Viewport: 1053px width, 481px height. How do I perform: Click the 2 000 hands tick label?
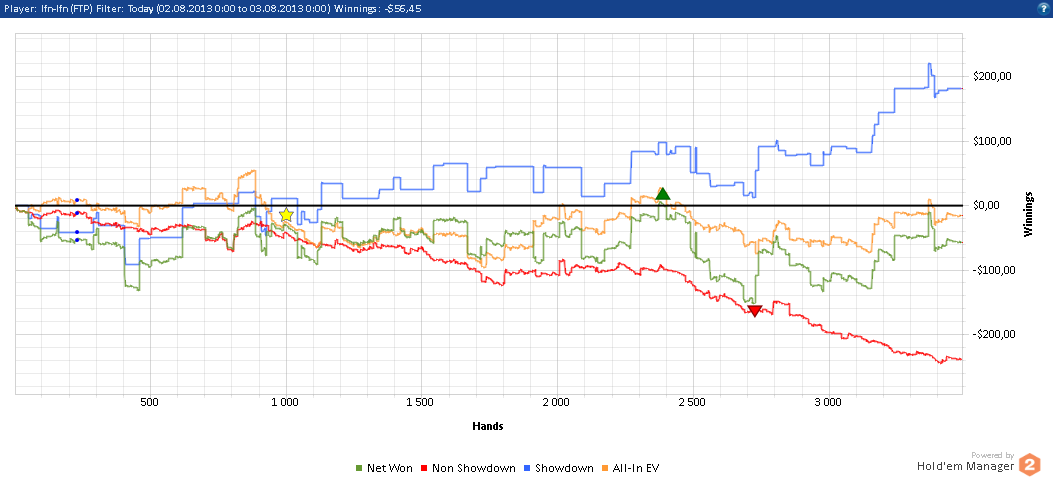[x=555, y=402]
